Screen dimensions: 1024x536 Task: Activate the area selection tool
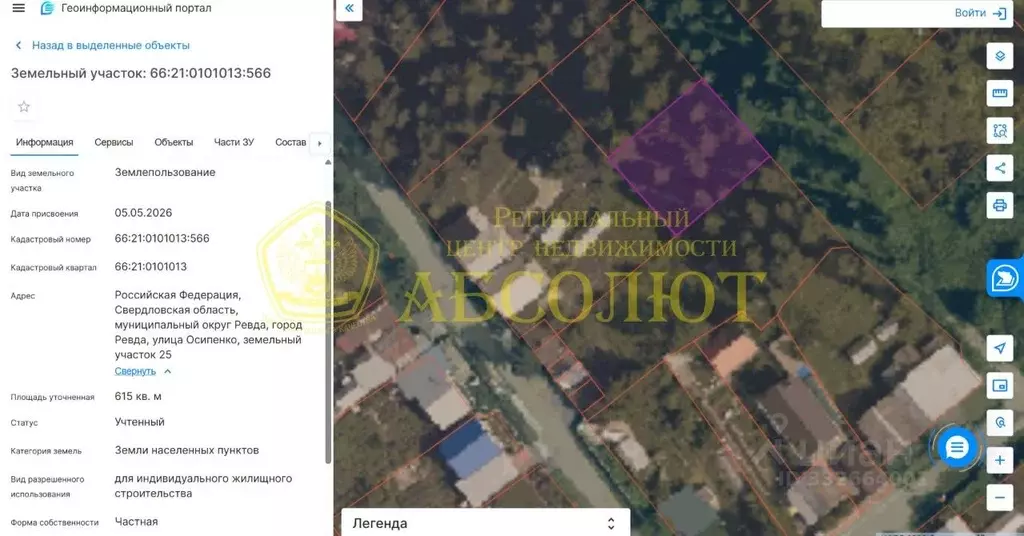1000,131
